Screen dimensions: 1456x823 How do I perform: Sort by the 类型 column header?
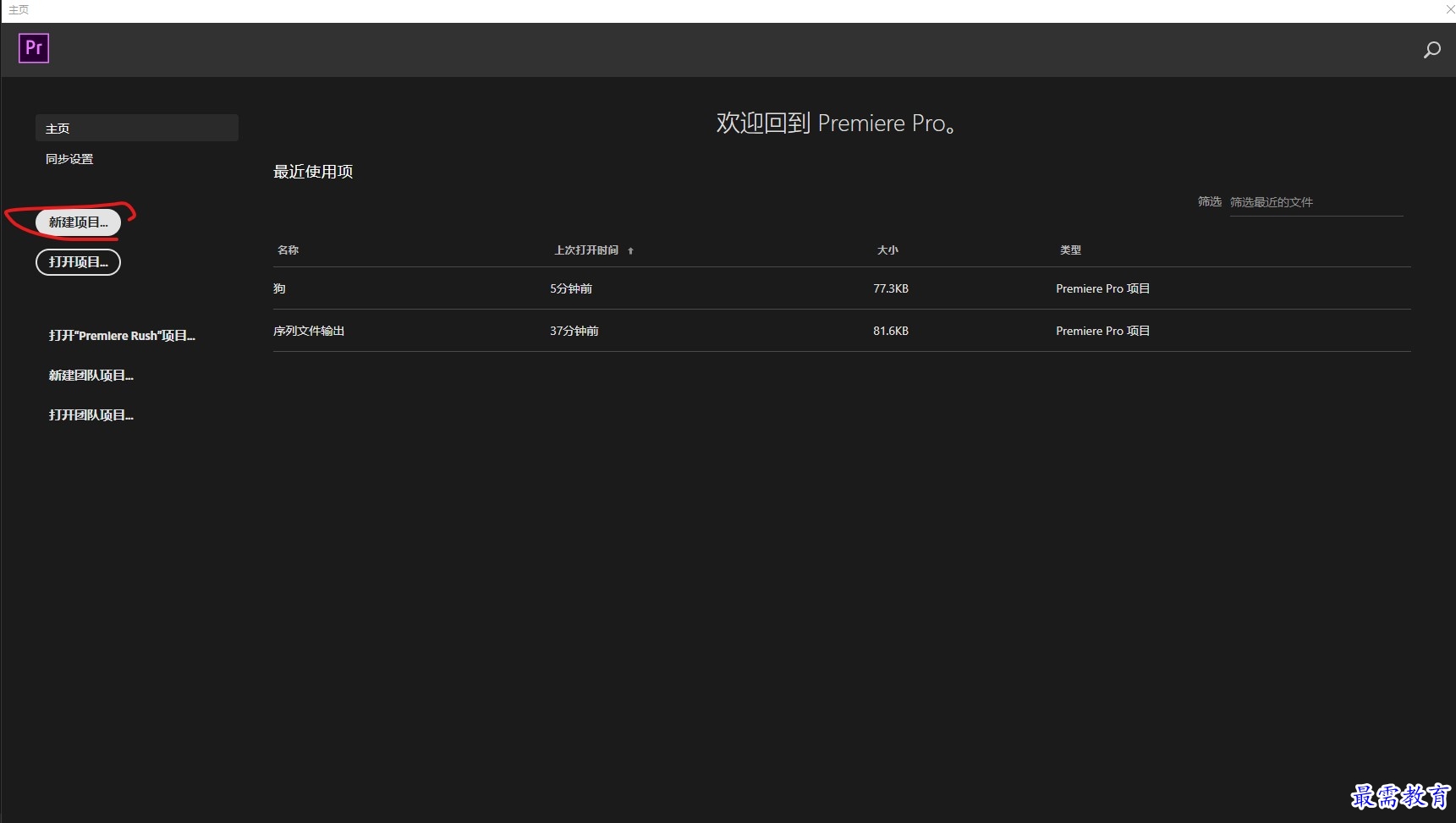click(1070, 250)
